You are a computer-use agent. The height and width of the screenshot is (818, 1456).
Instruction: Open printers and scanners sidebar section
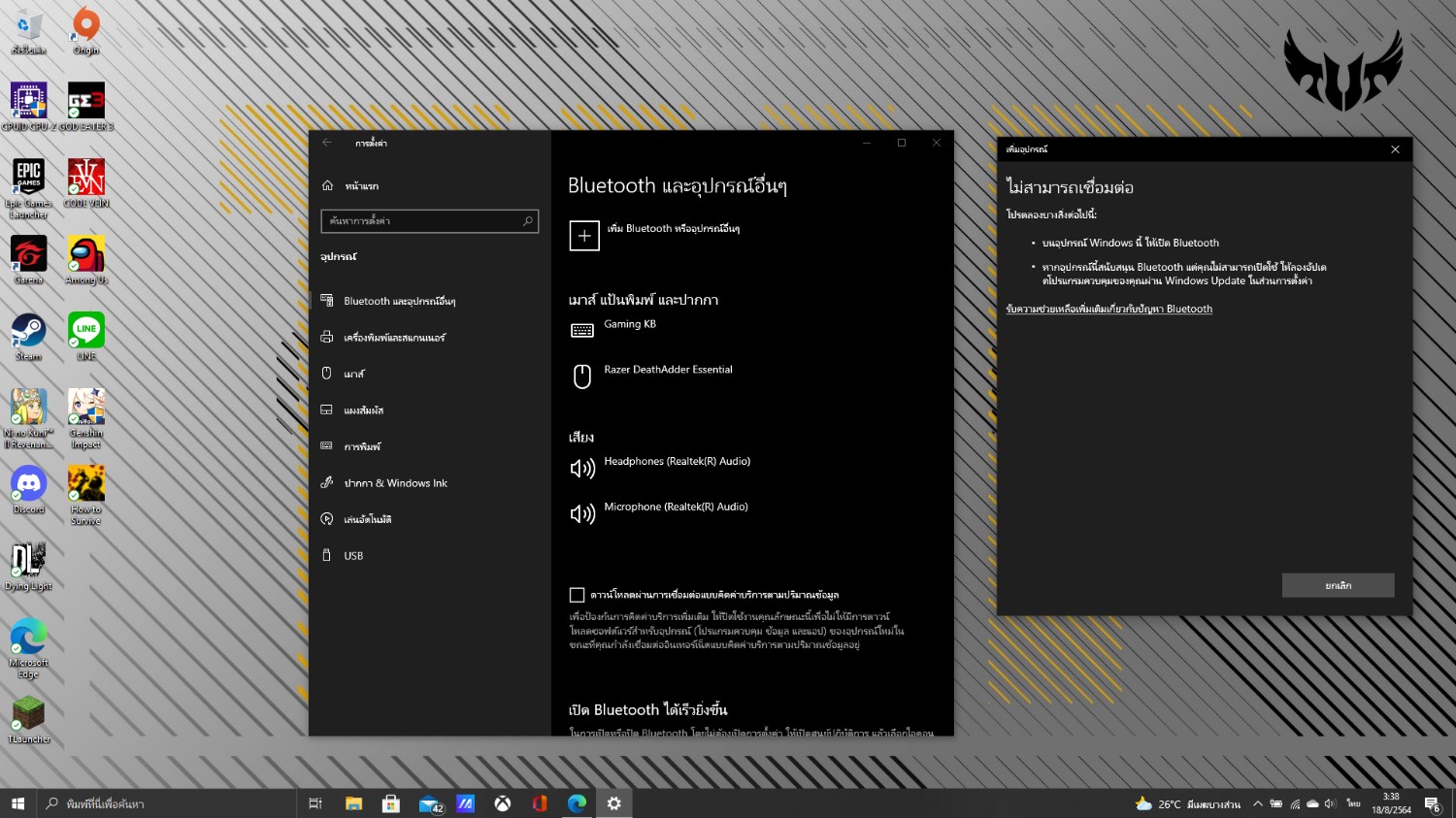tap(430, 338)
